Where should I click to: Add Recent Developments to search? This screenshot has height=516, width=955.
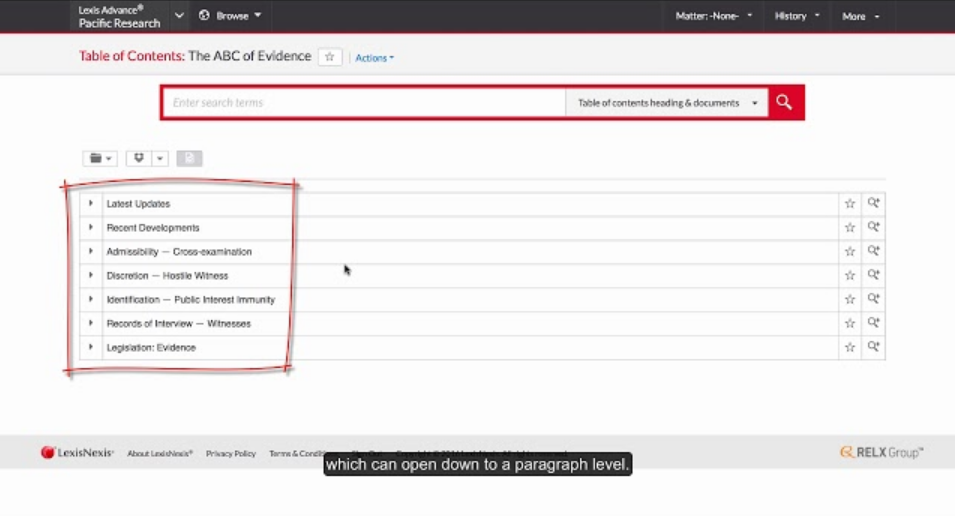click(873, 227)
